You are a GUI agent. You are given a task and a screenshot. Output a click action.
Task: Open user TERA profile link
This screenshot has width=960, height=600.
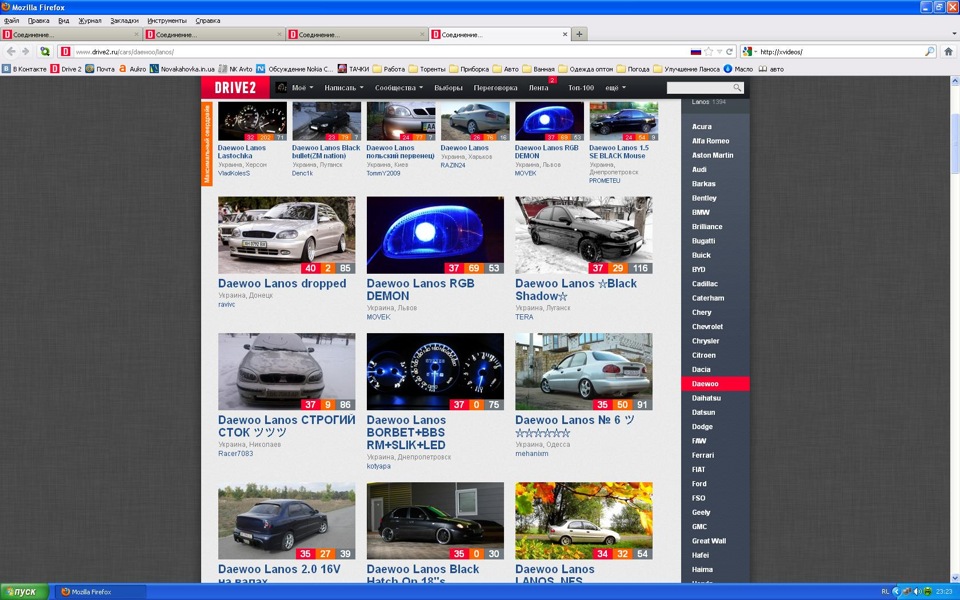(x=524, y=317)
